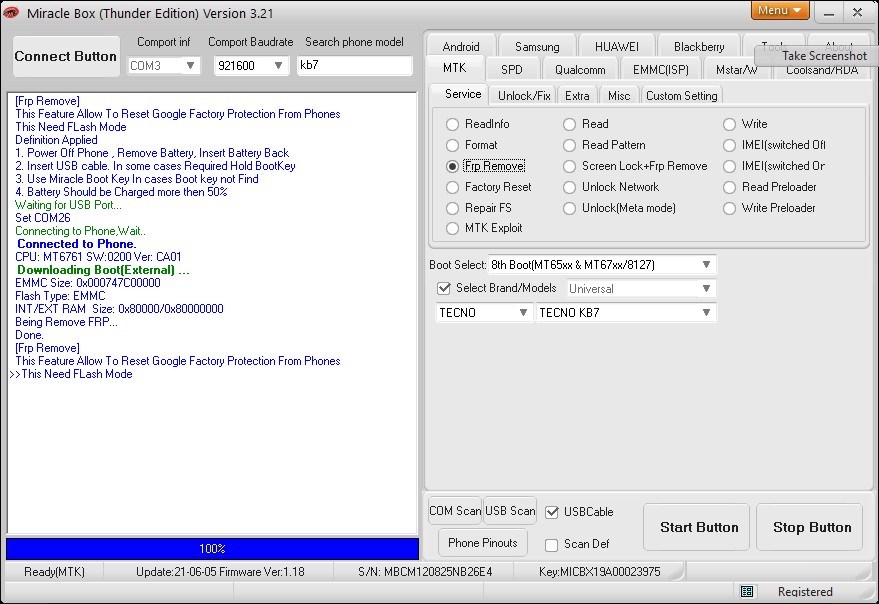Uncheck the USBCable checkbox
Screen dimensions: 879x604
click(x=552, y=512)
